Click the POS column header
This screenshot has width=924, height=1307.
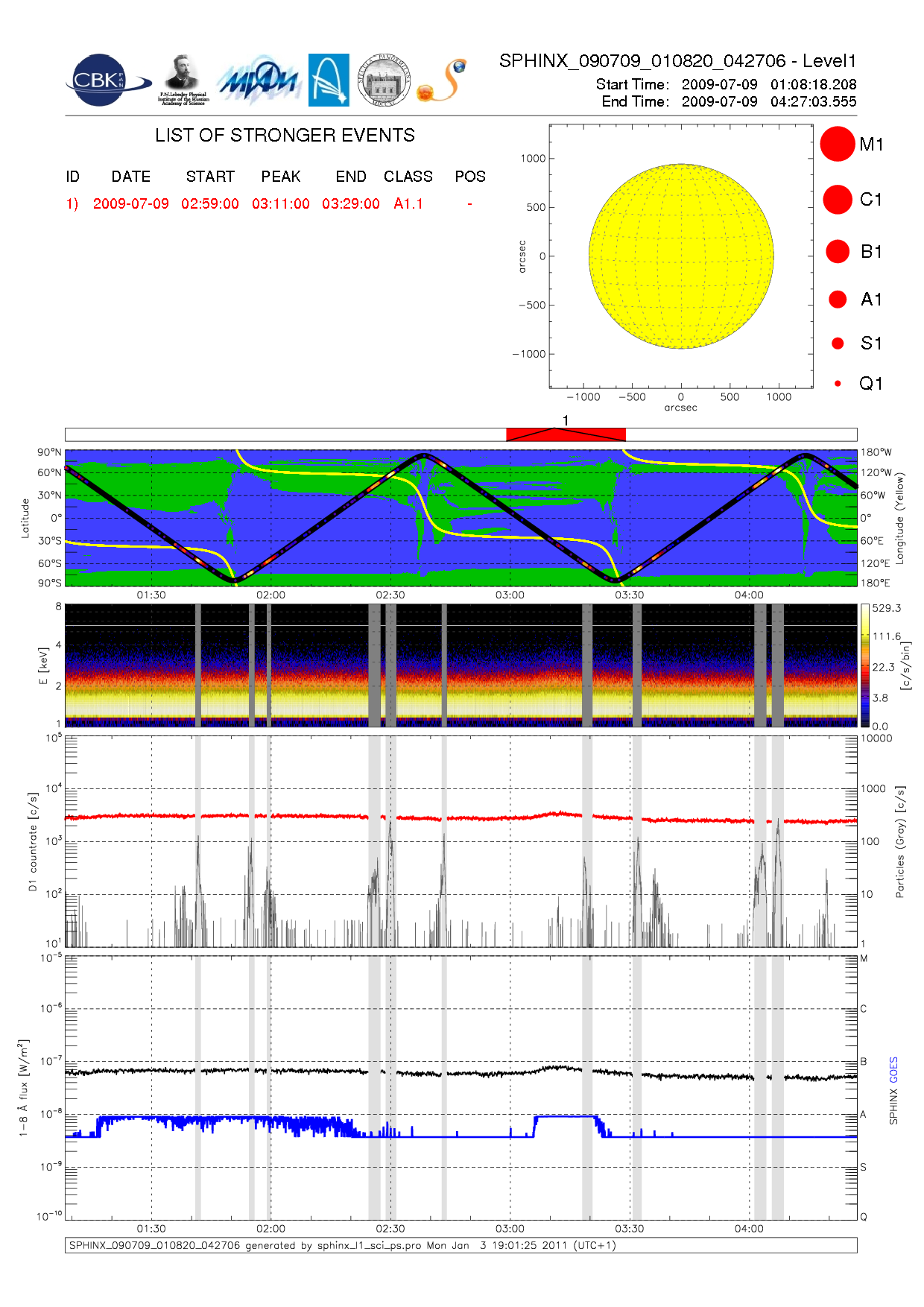(470, 177)
